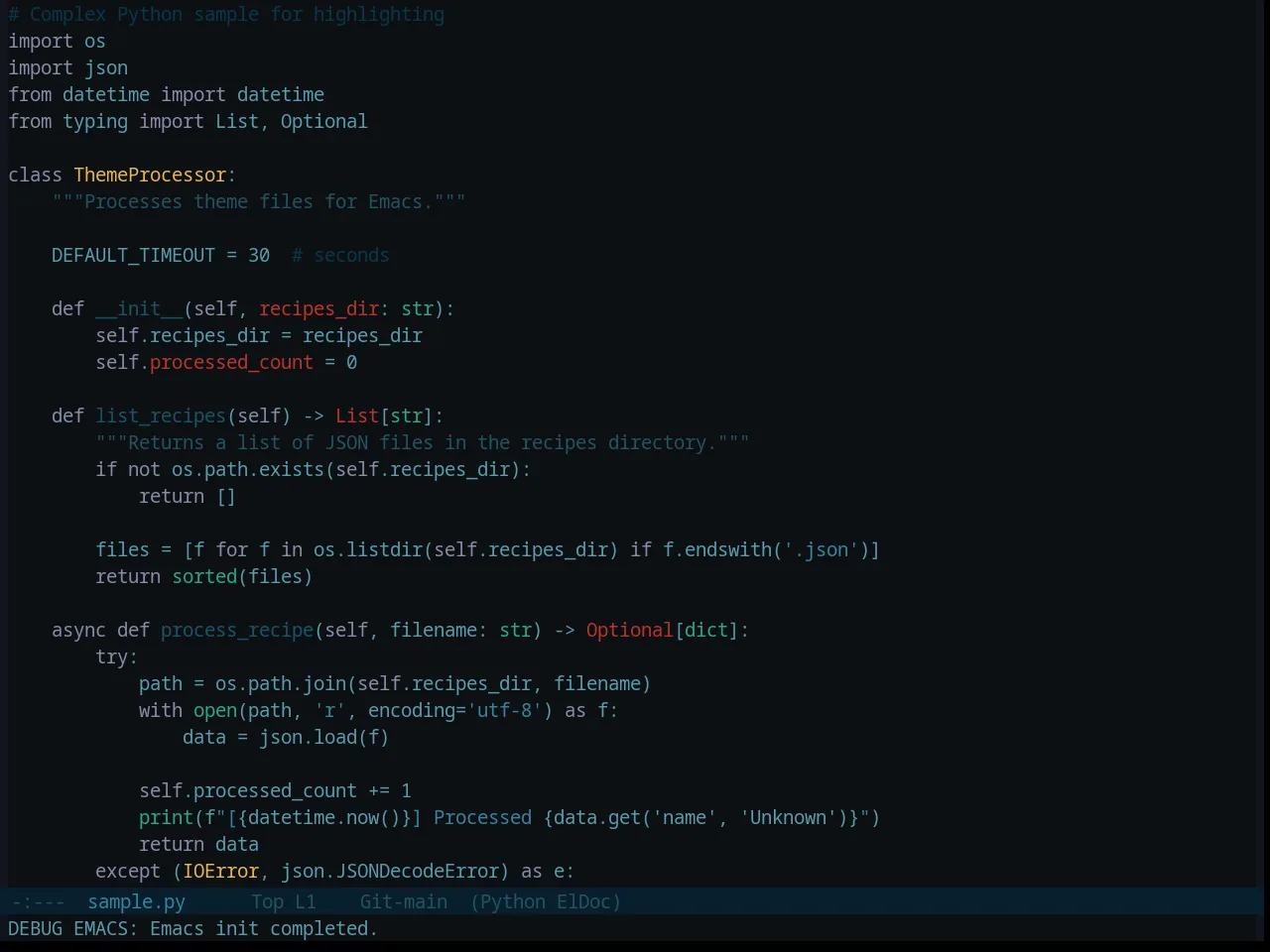
Task: Click the class name ThemeProcessor
Action: [x=150, y=175]
